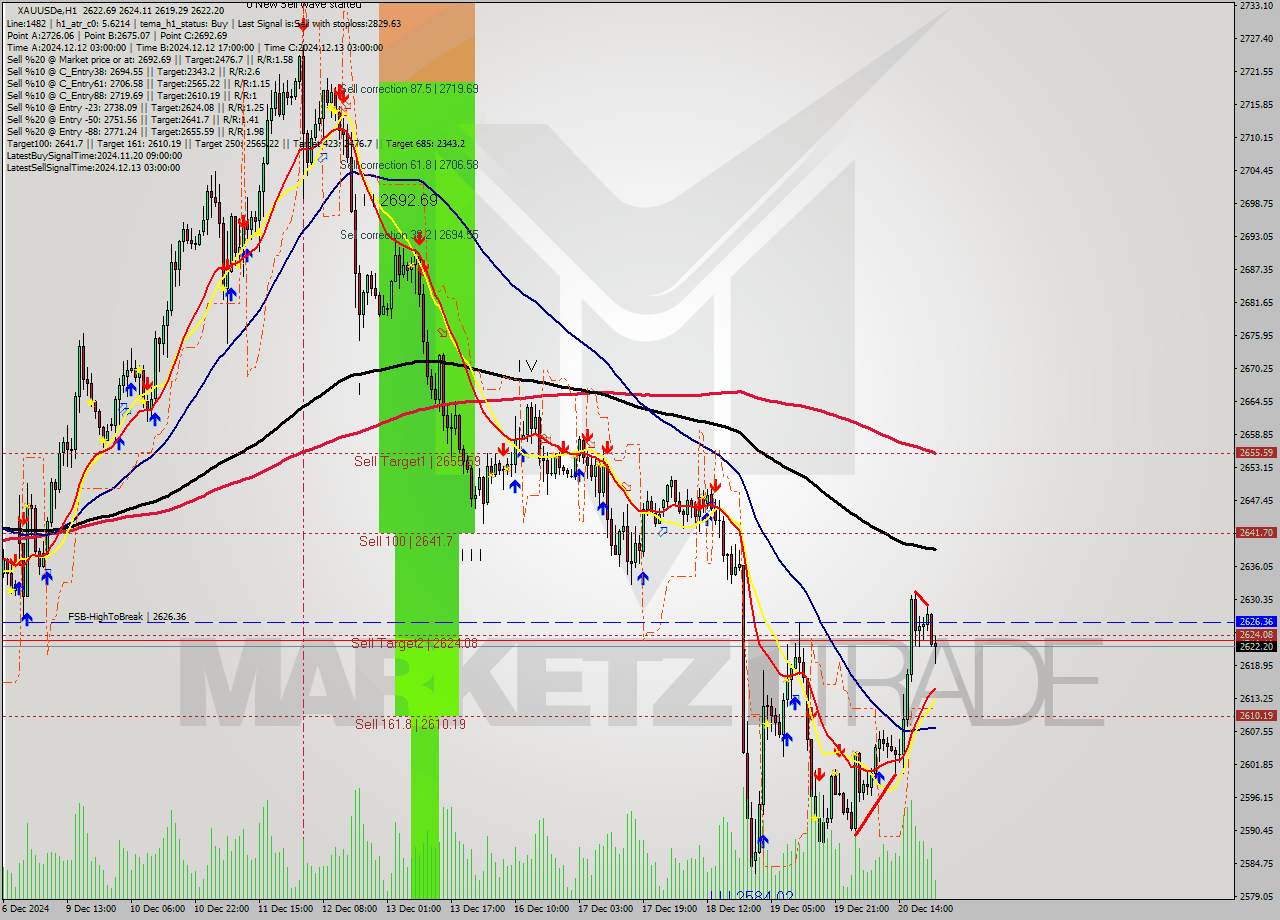The height and width of the screenshot is (920, 1280).
Task: Click the 'Line:1482 | h1_atr_c0' status line
Action: [x=204, y=23]
